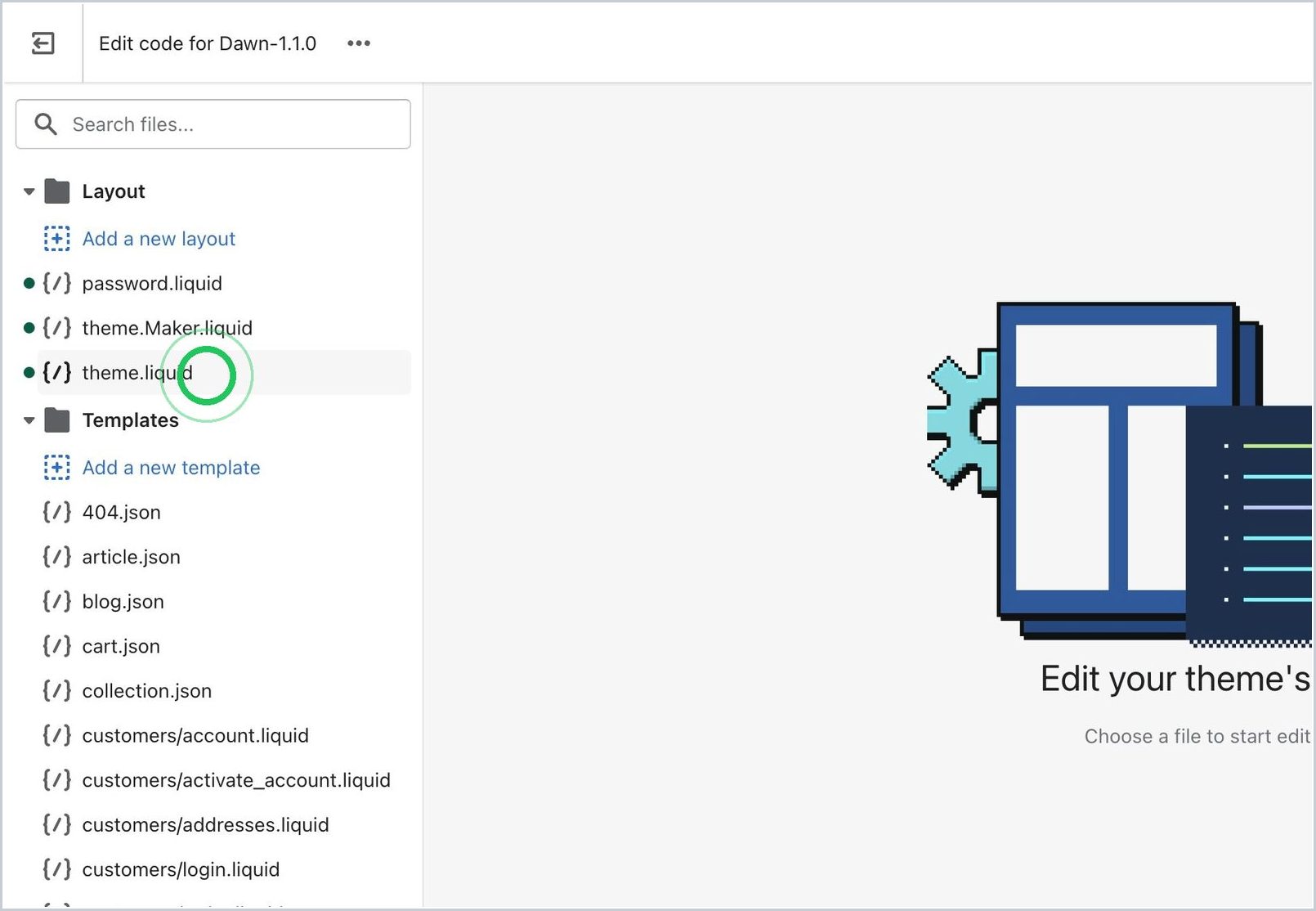The width and height of the screenshot is (1316, 911).
Task: Click the Add a new template plus icon
Action: (x=56, y=468)
